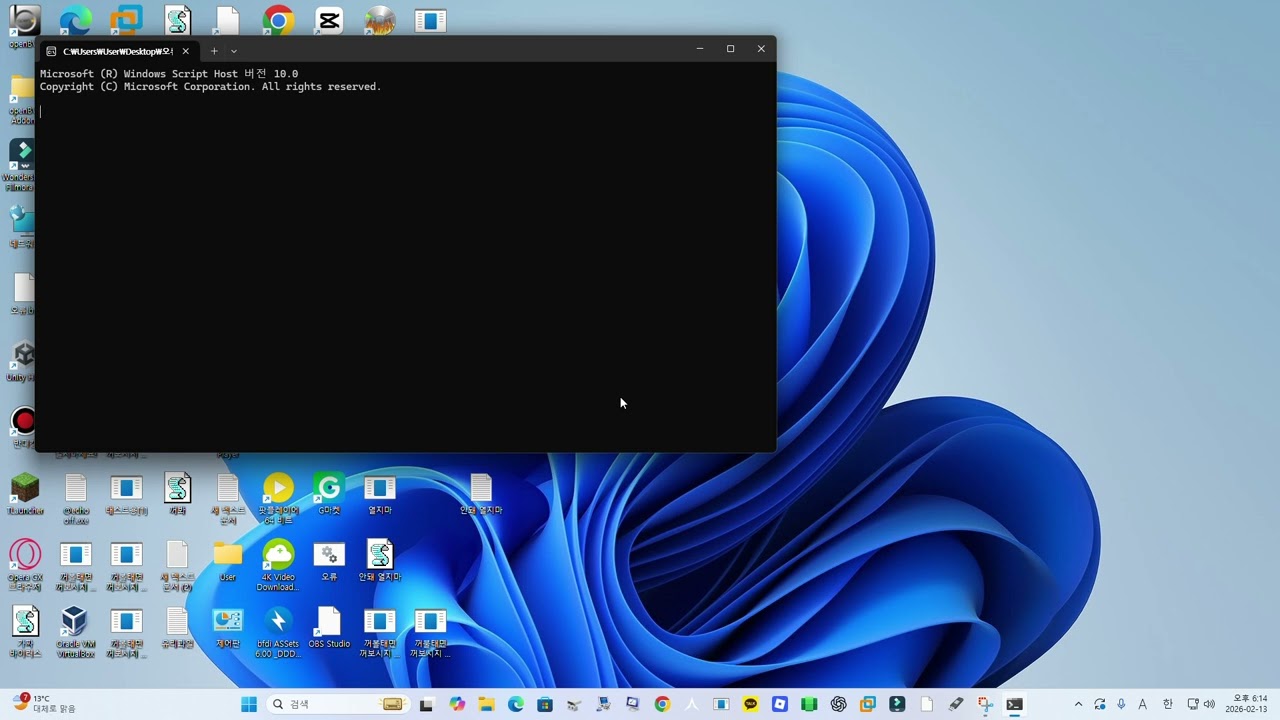1280x720 pixels.
Task: Open the @echo off.exe desktop file
Action: pyautogui.click(x=76, y=498)
